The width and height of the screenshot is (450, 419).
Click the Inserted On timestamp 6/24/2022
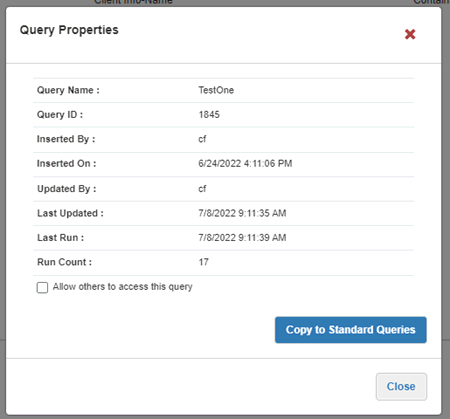[x=245, y=164]
